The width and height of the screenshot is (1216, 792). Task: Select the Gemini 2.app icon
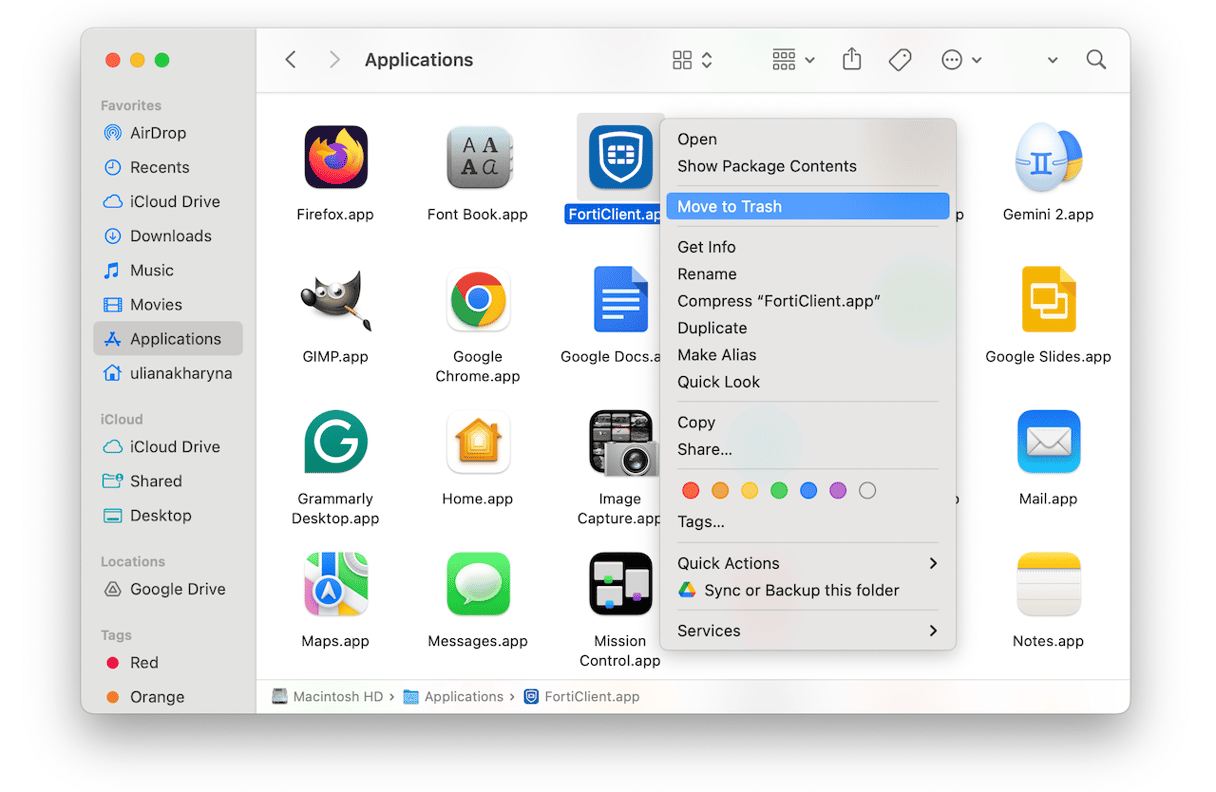1047,158
